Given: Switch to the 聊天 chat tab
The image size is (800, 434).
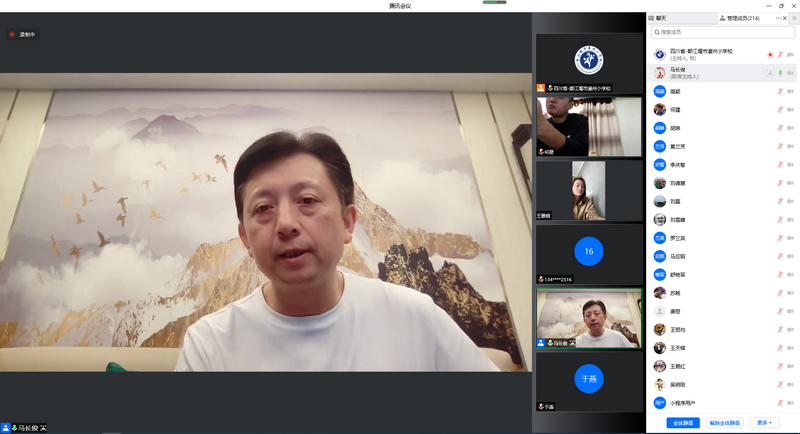Looking at the screenshot, I should tap(660, 18).
